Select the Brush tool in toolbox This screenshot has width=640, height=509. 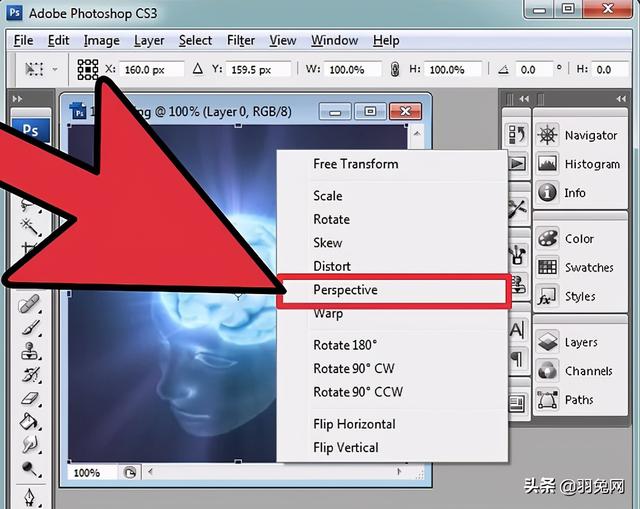coord(31,328)
